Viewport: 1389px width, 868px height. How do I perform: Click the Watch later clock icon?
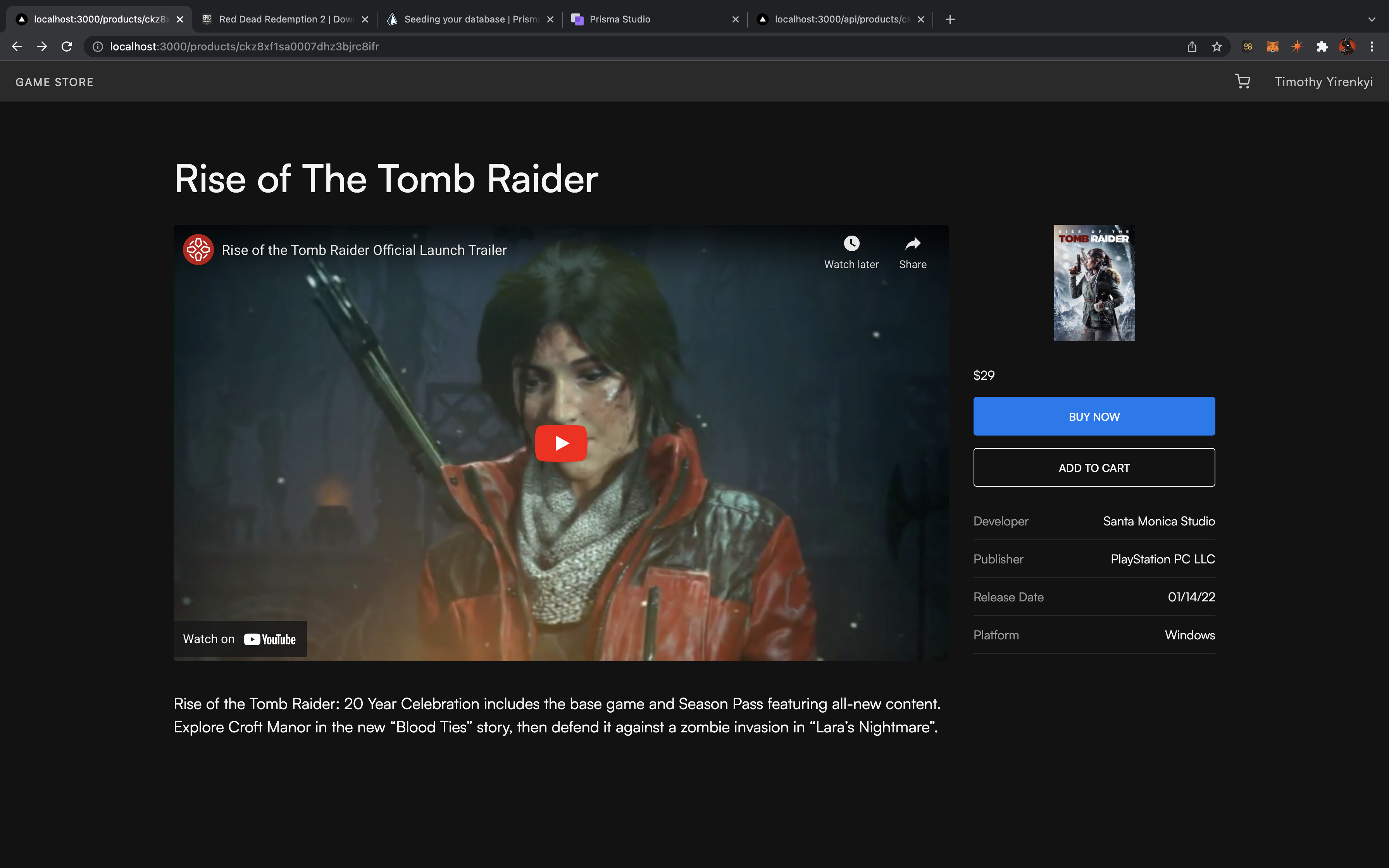point(851,243)
